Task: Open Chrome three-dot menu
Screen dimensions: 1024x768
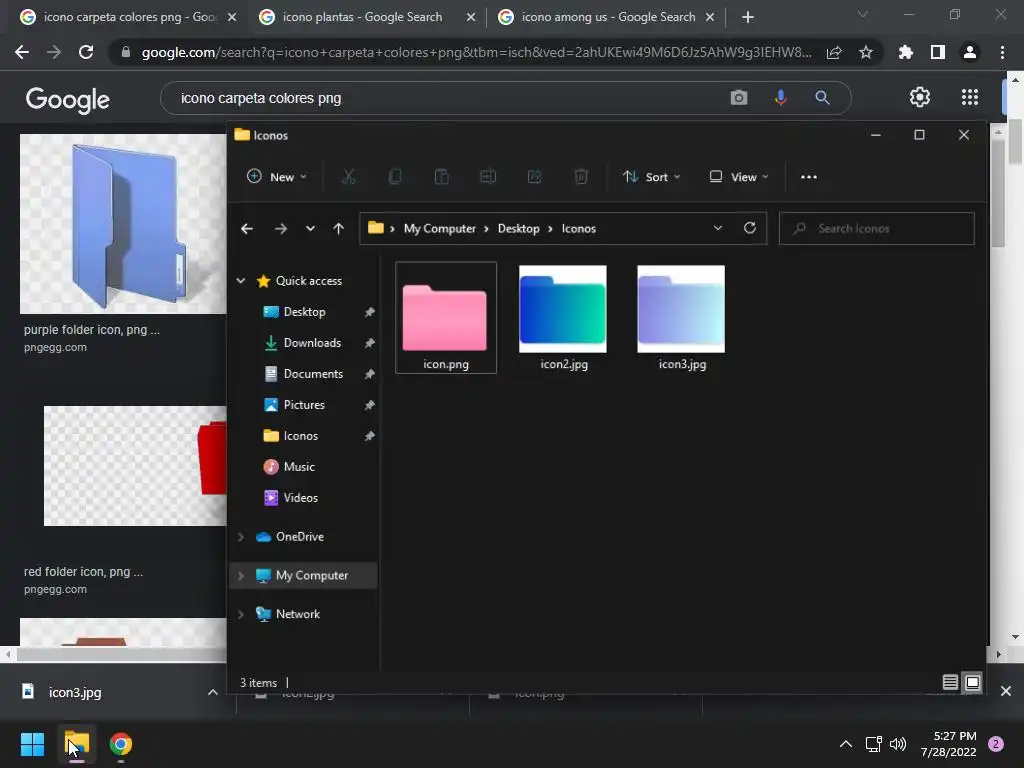Action: (x=1002, y=52)
